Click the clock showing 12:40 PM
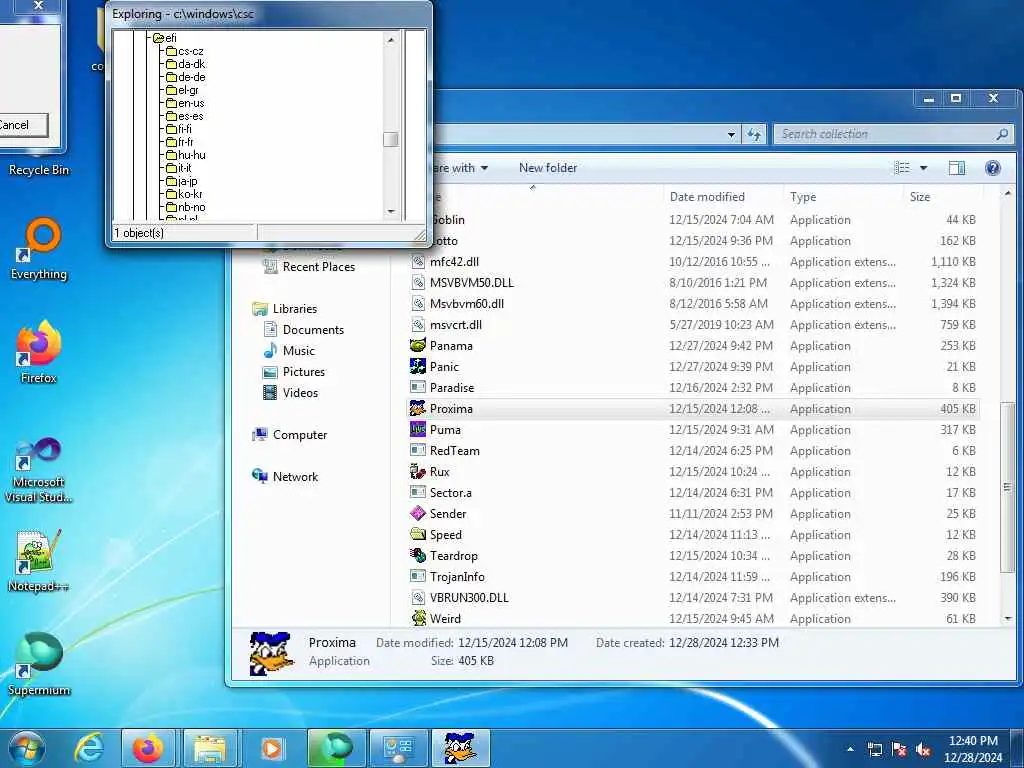The image size is (1024, 768). (973, 741)
